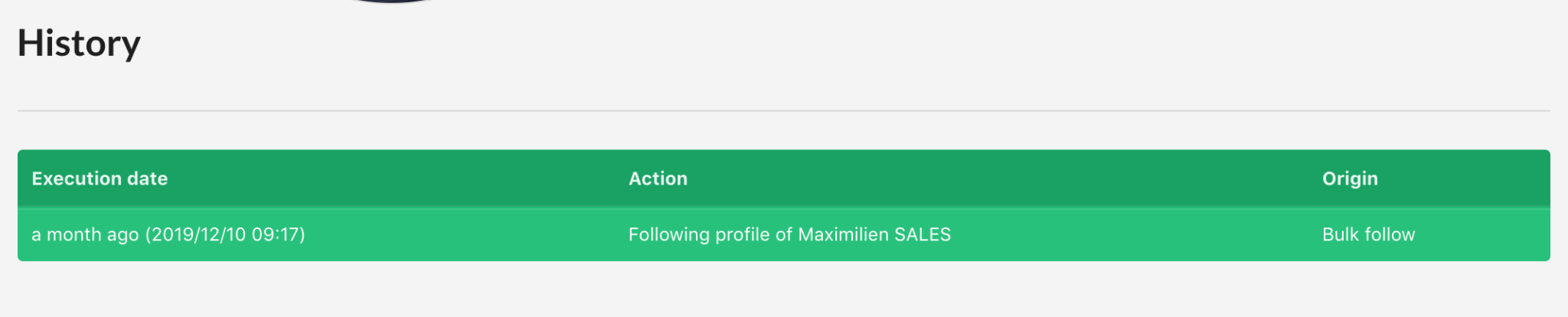This screenshot has width=1568, height=317.
Task: Click history row gap between date and action
Action: (x=467, y=234)
